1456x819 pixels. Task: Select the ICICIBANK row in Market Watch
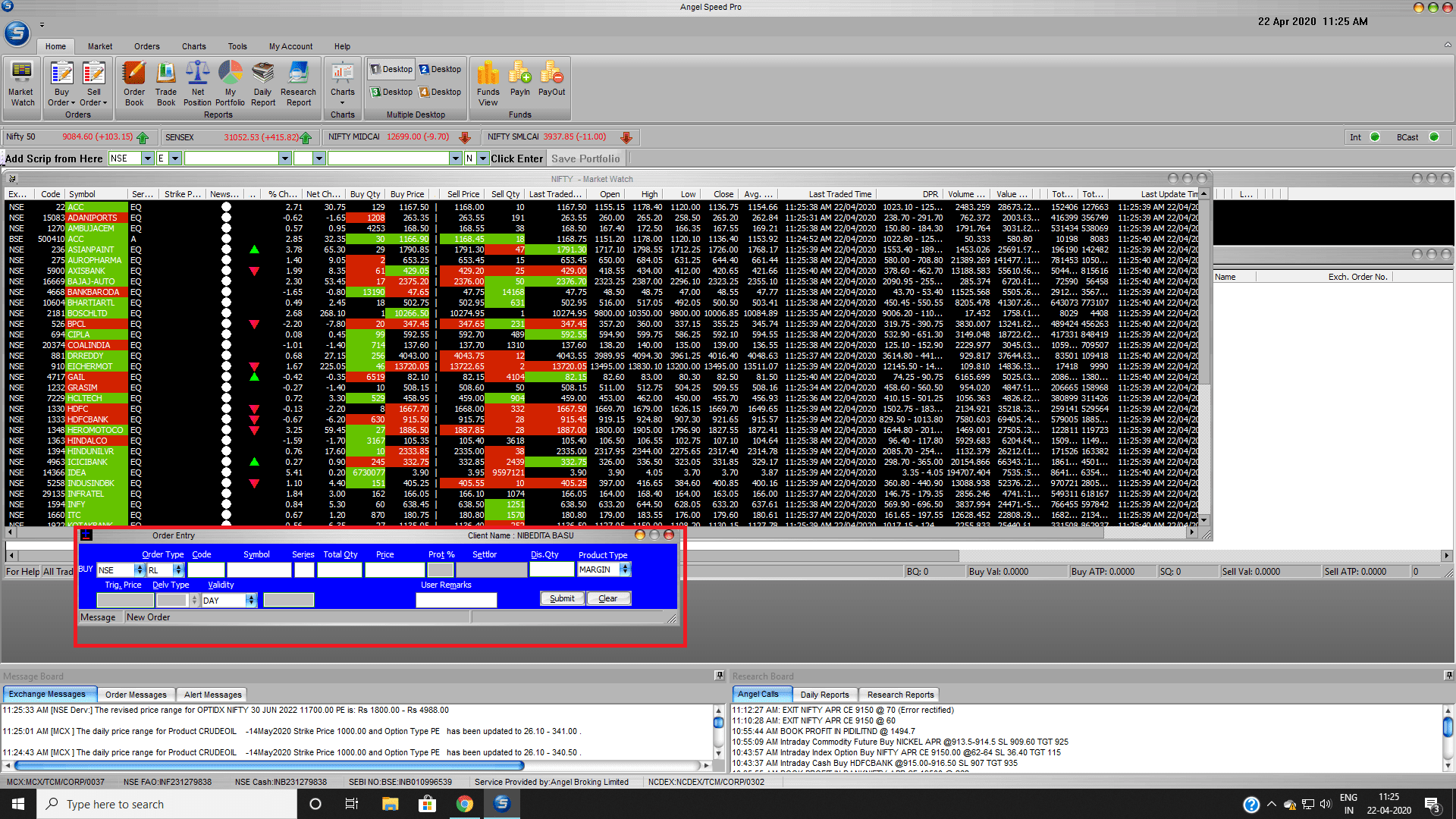(x=602, y=462)
